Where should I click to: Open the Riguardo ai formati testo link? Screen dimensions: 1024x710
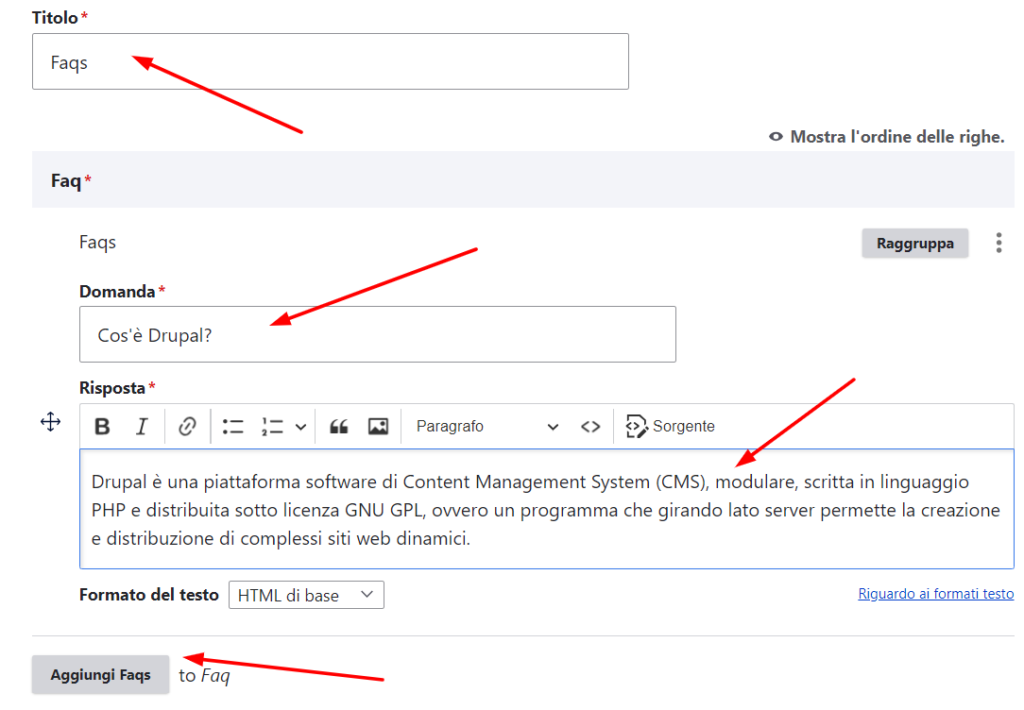pos(936,593)
